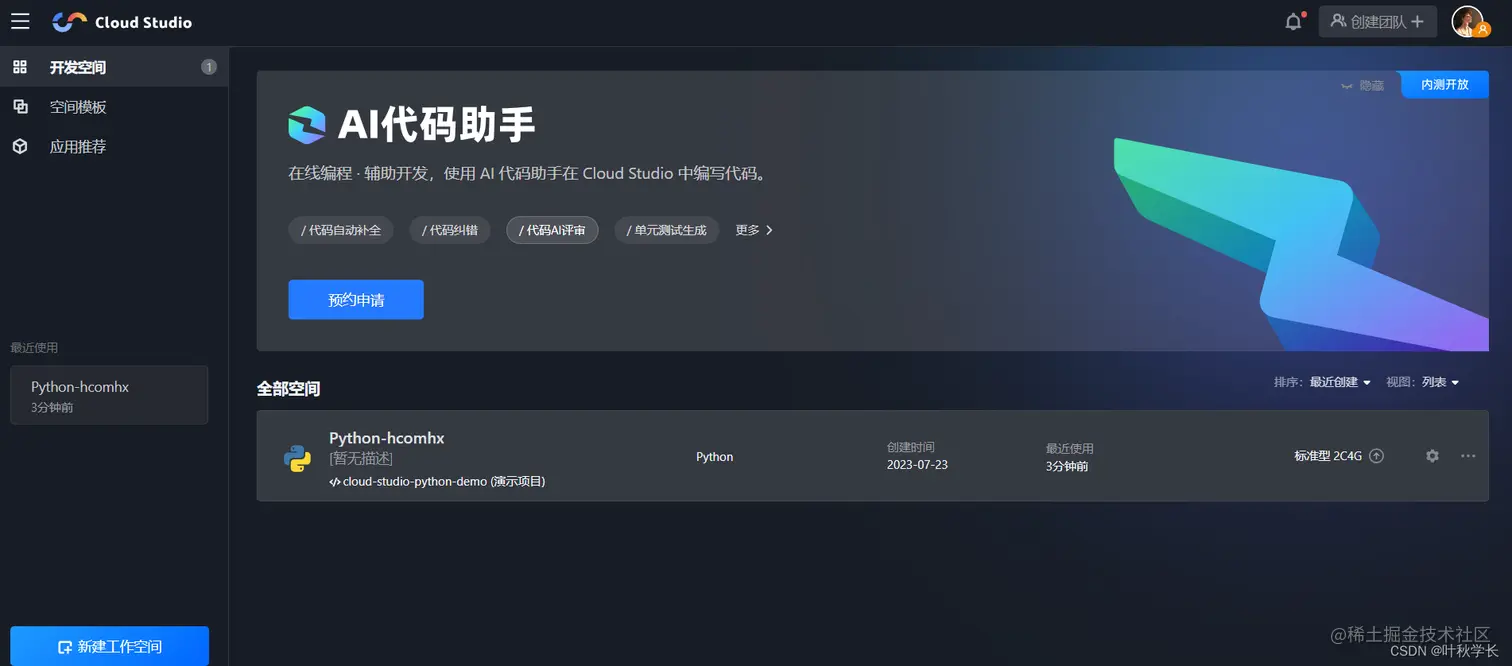Click the 新建工作空间 button
The image size is (1512, 666).
pyautogui.click(x=109, y=646)
